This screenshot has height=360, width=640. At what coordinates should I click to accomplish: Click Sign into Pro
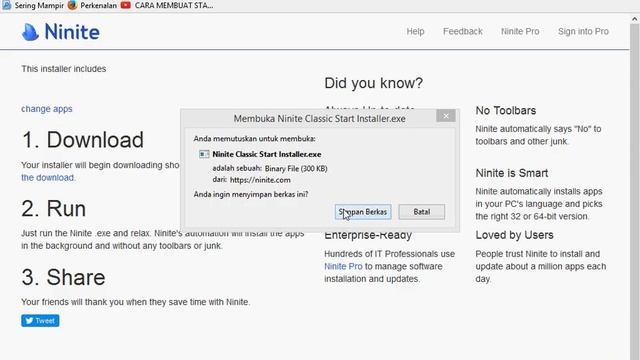(583, 31)
